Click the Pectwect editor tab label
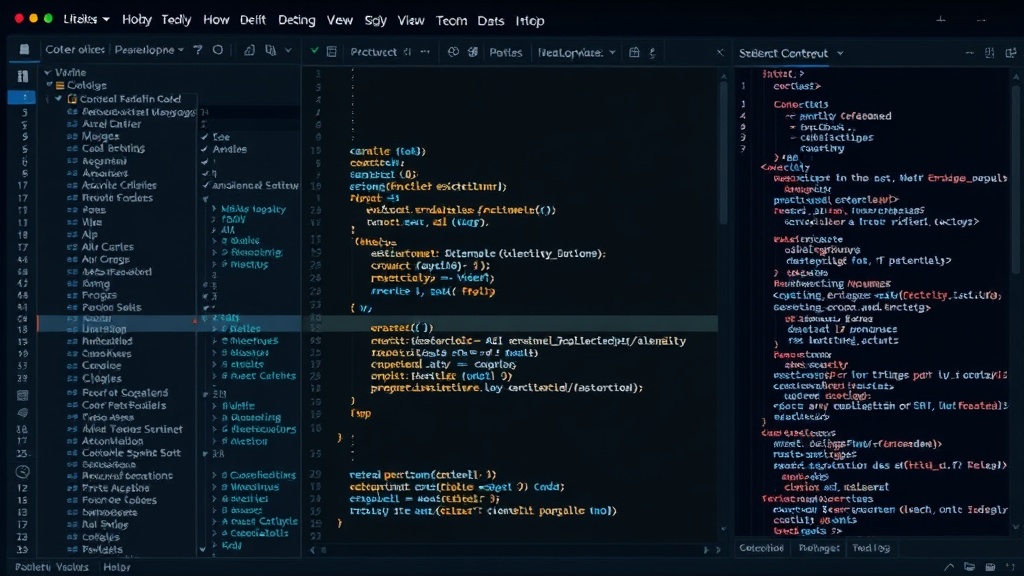 click(x=373, y=52)
